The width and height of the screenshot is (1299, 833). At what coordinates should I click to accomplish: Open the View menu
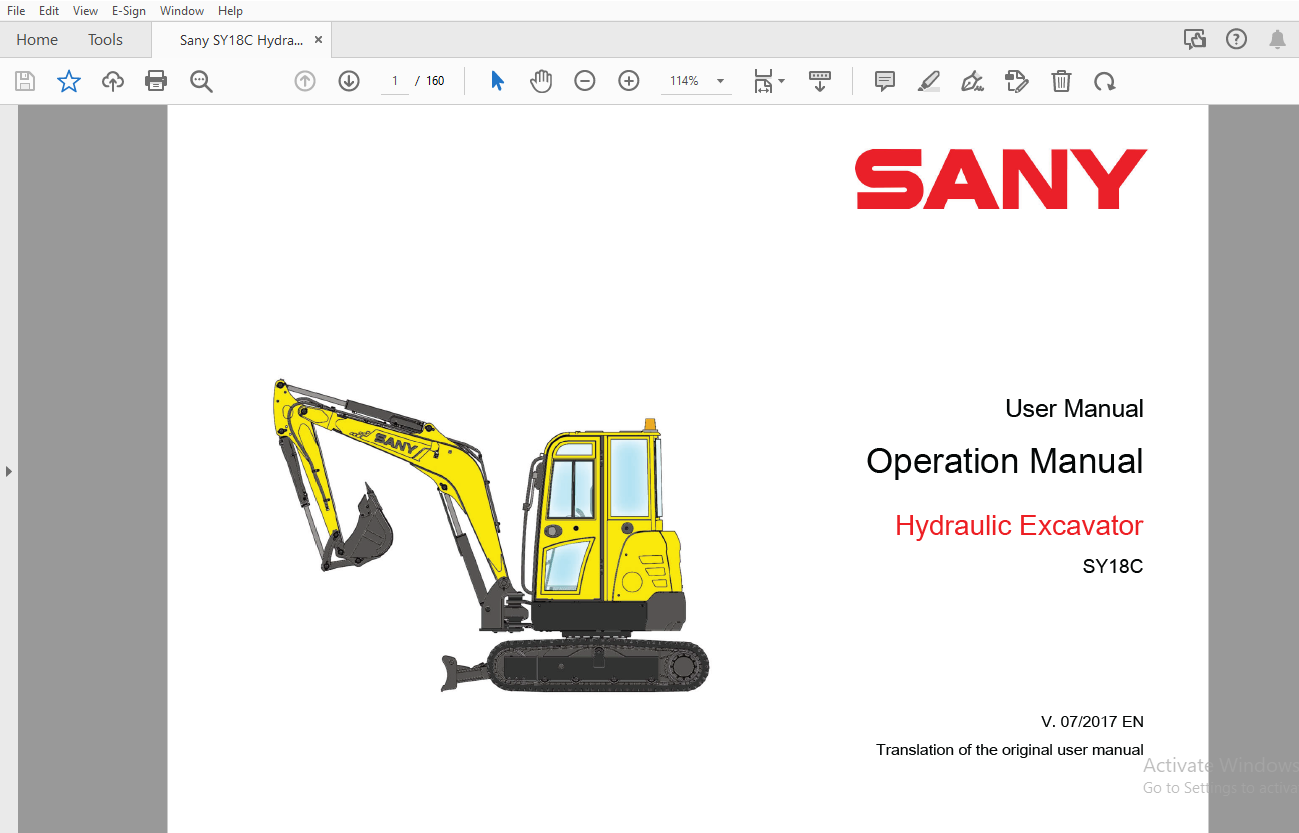click(86, 11)
